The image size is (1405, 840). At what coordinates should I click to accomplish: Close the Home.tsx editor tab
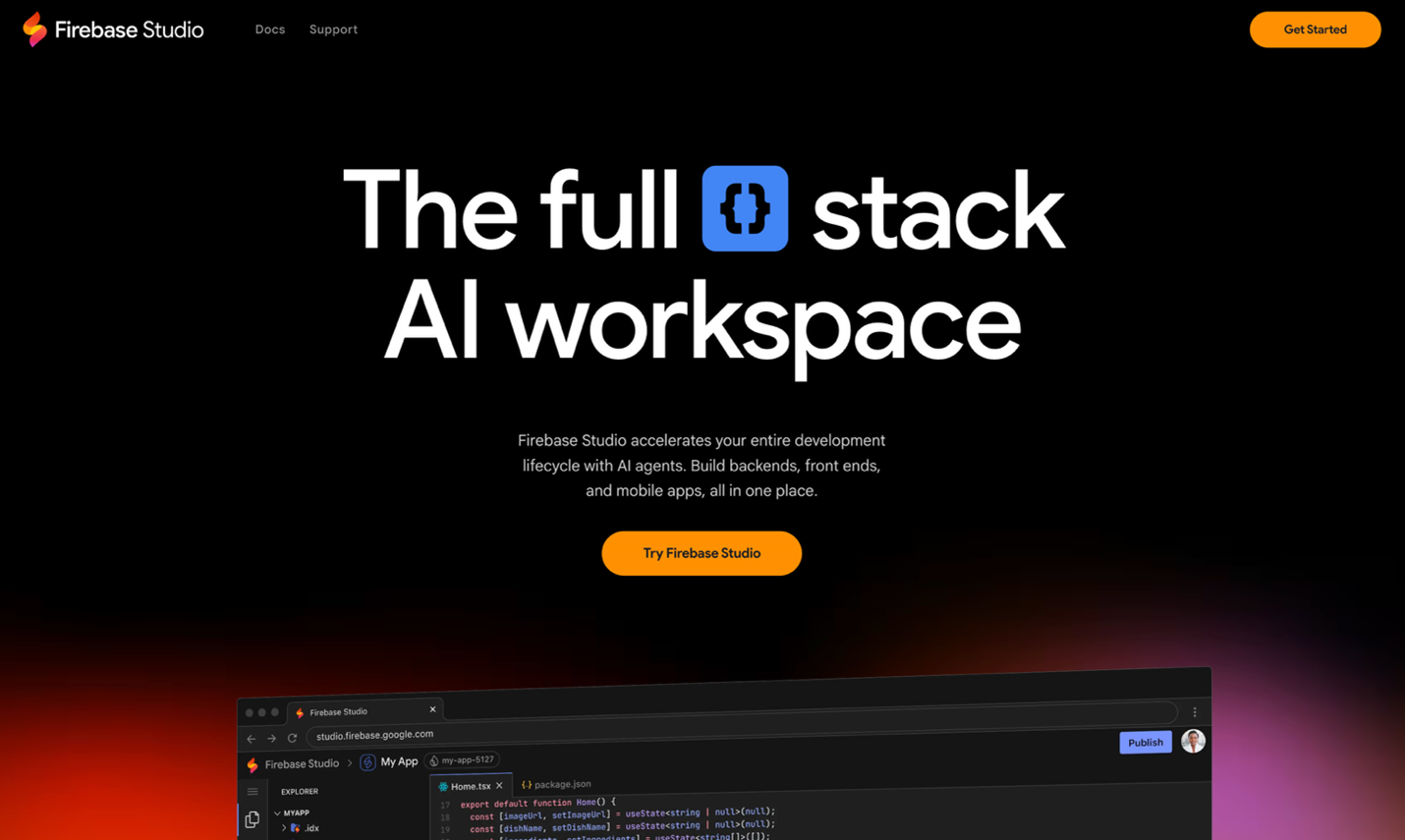point(499,786)
